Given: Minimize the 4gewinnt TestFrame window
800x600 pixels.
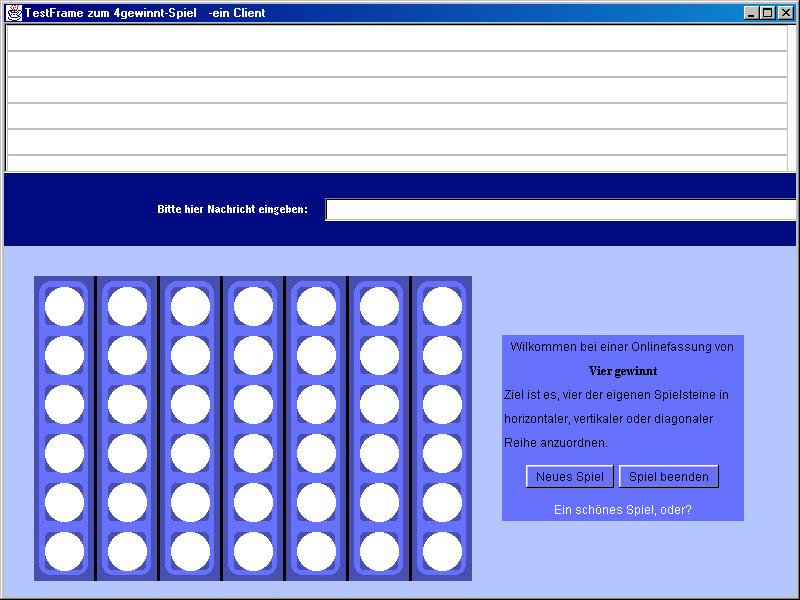Looking at the screenshot, I should pyautogui.click(x=752, y=13).
